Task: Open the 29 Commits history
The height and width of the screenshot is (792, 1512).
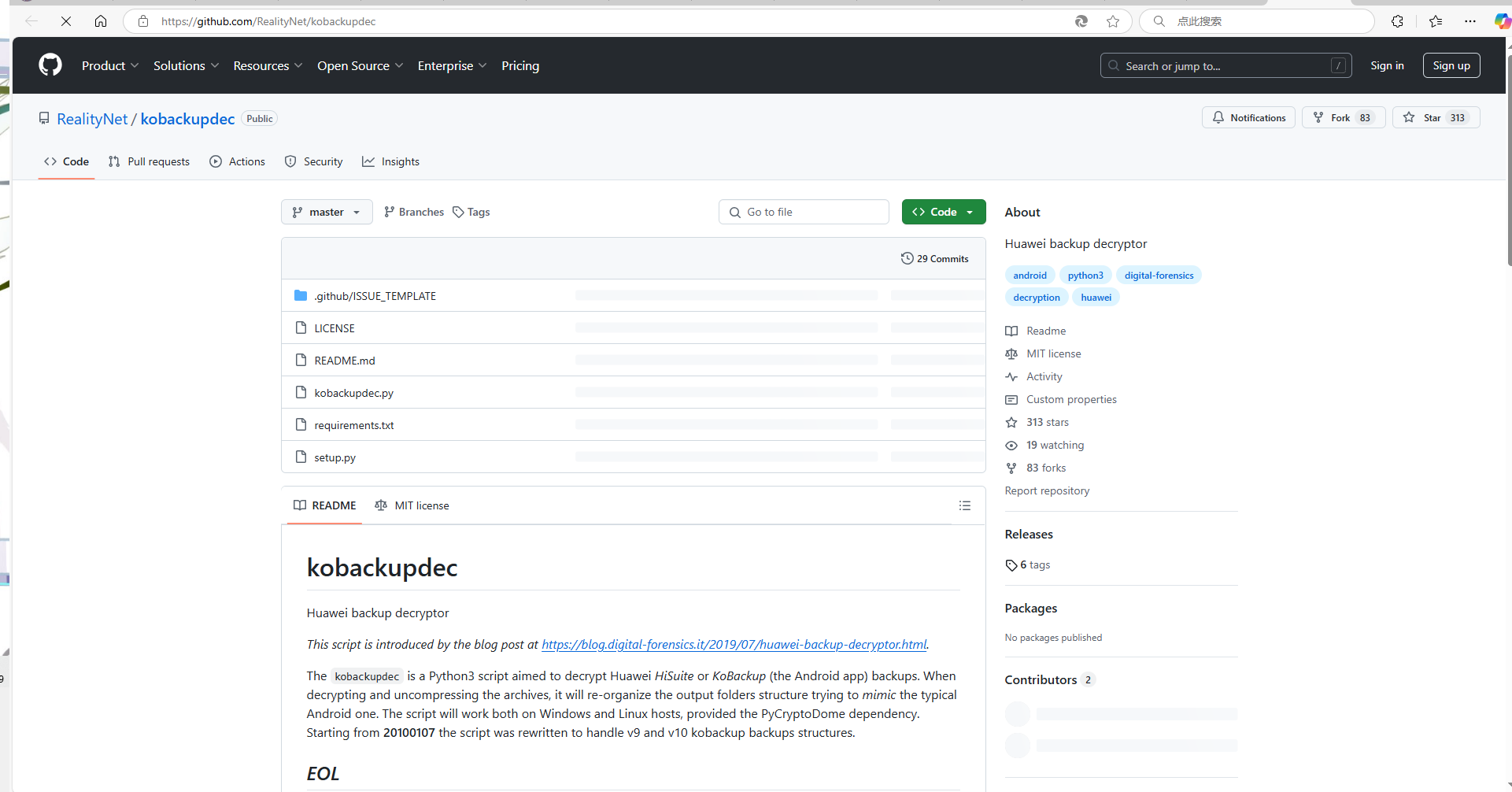Action: (x=935, y=258)
